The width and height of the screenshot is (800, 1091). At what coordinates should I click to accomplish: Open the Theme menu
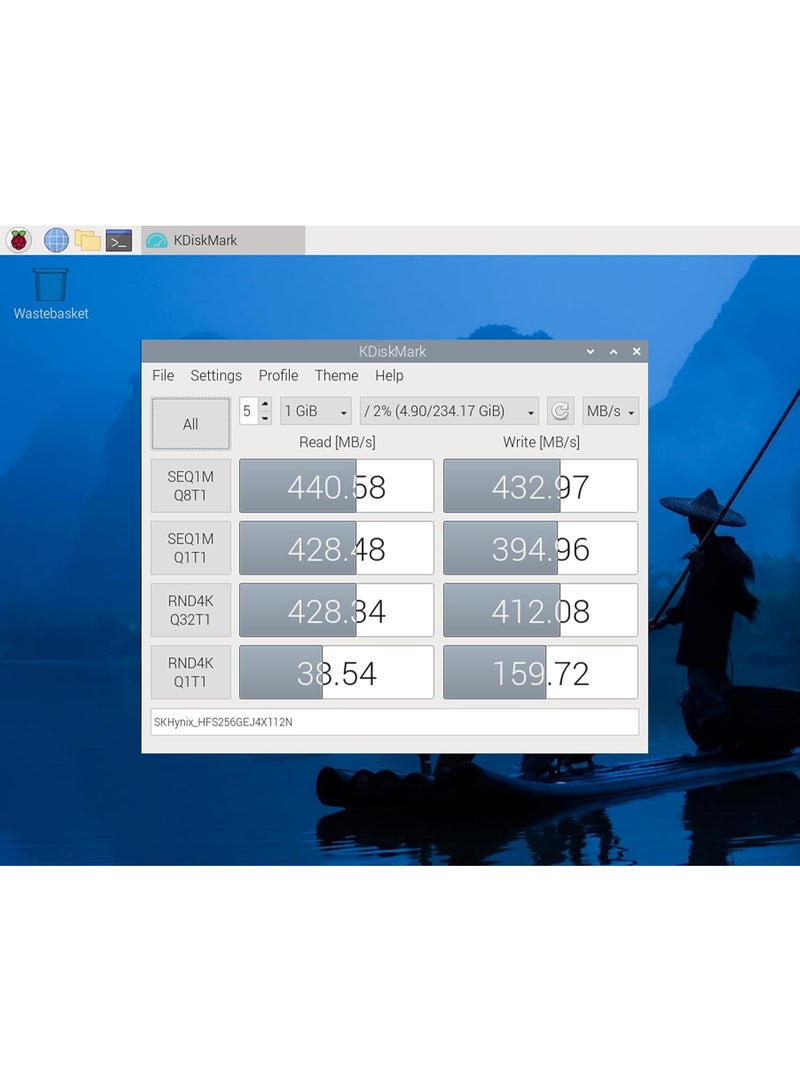point(335,376)
